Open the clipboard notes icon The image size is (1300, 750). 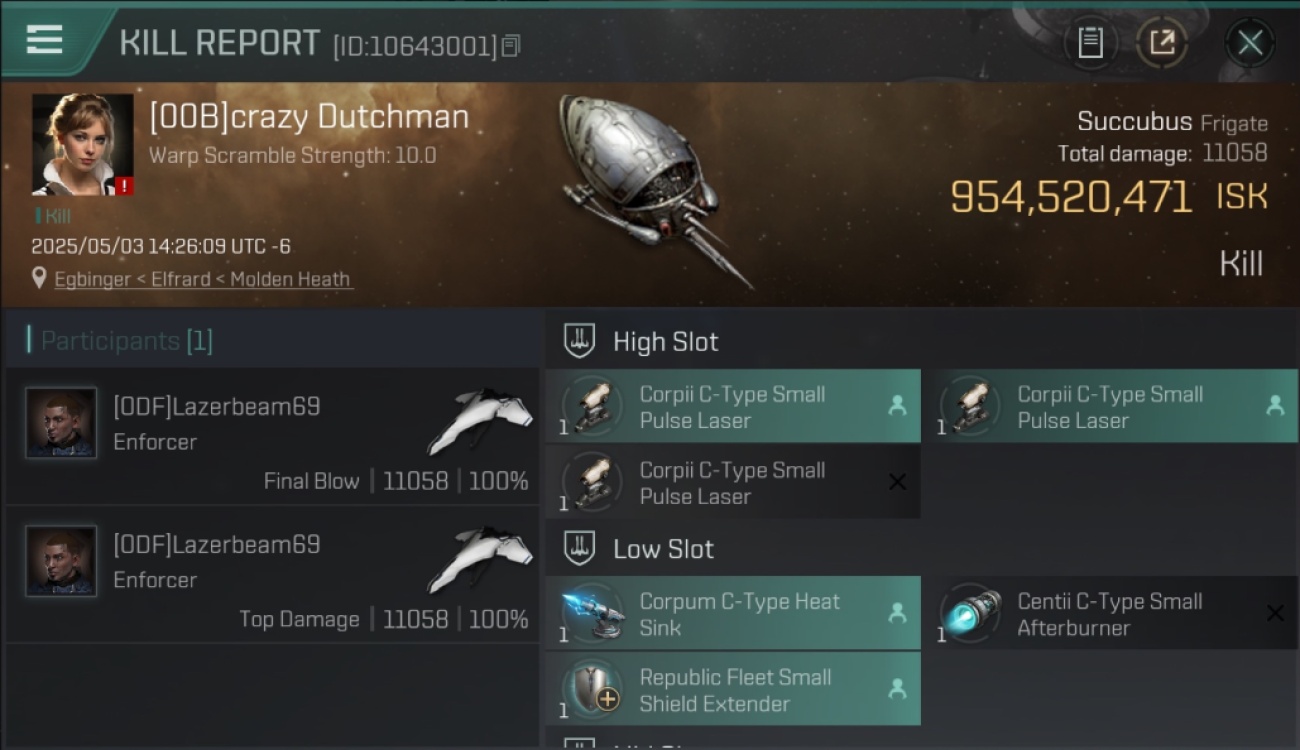point(1090,43)
